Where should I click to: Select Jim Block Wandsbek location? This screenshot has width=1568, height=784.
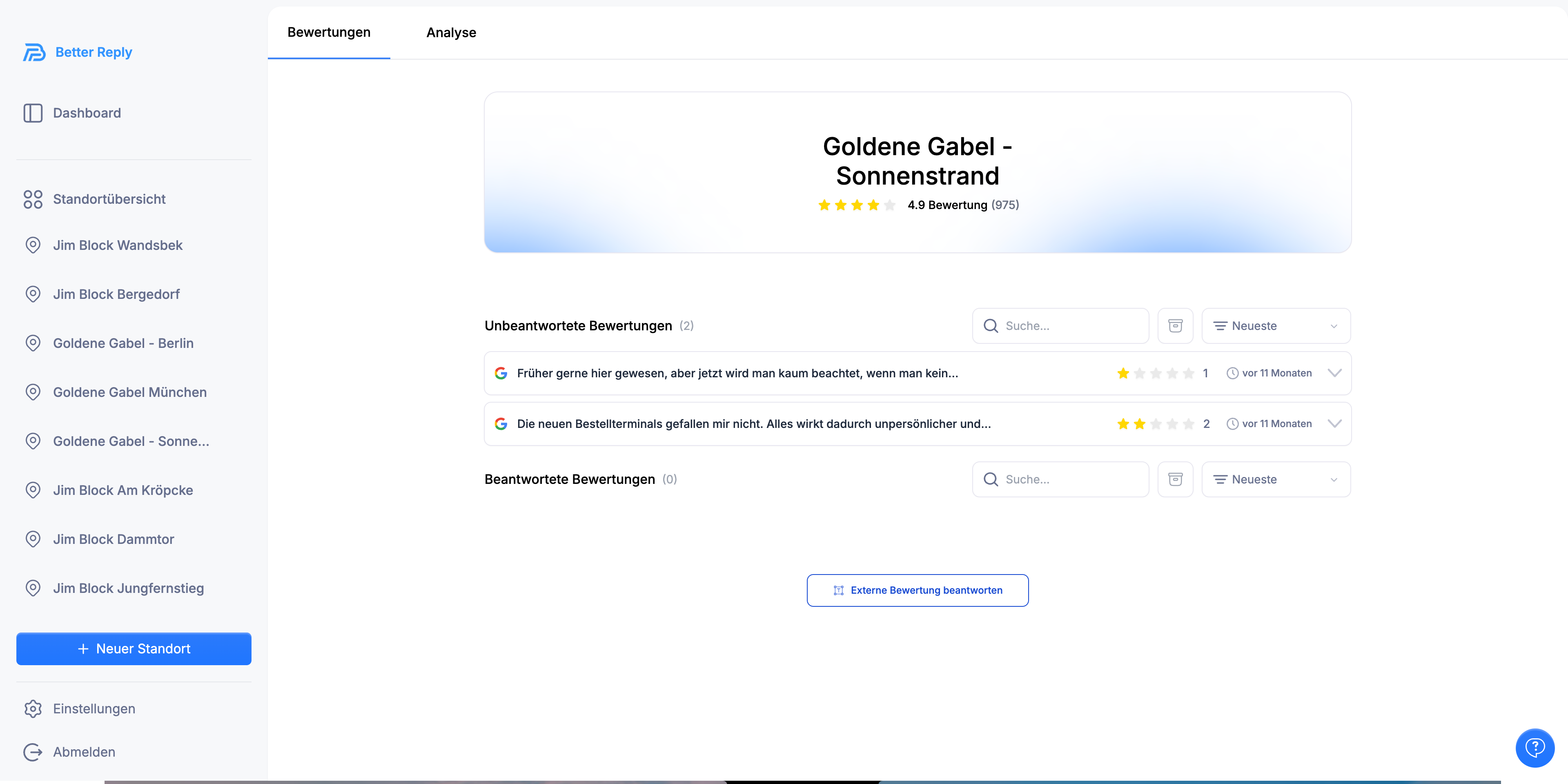pos(118,245)
